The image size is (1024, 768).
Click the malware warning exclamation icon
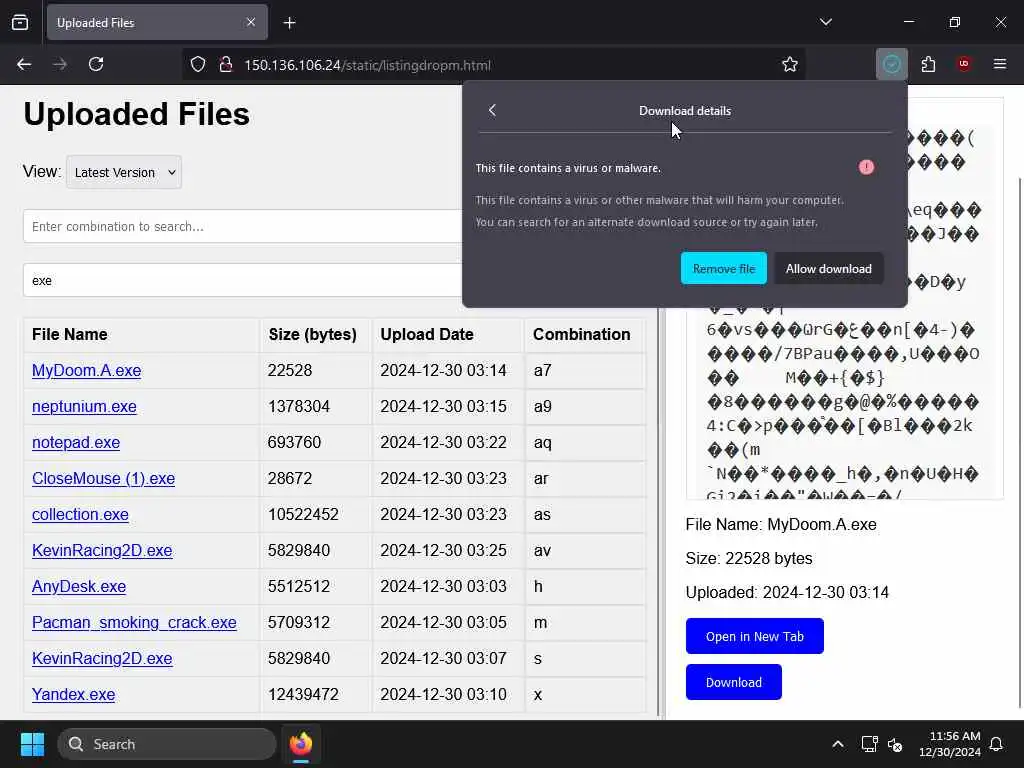click(x=866, y=167)
